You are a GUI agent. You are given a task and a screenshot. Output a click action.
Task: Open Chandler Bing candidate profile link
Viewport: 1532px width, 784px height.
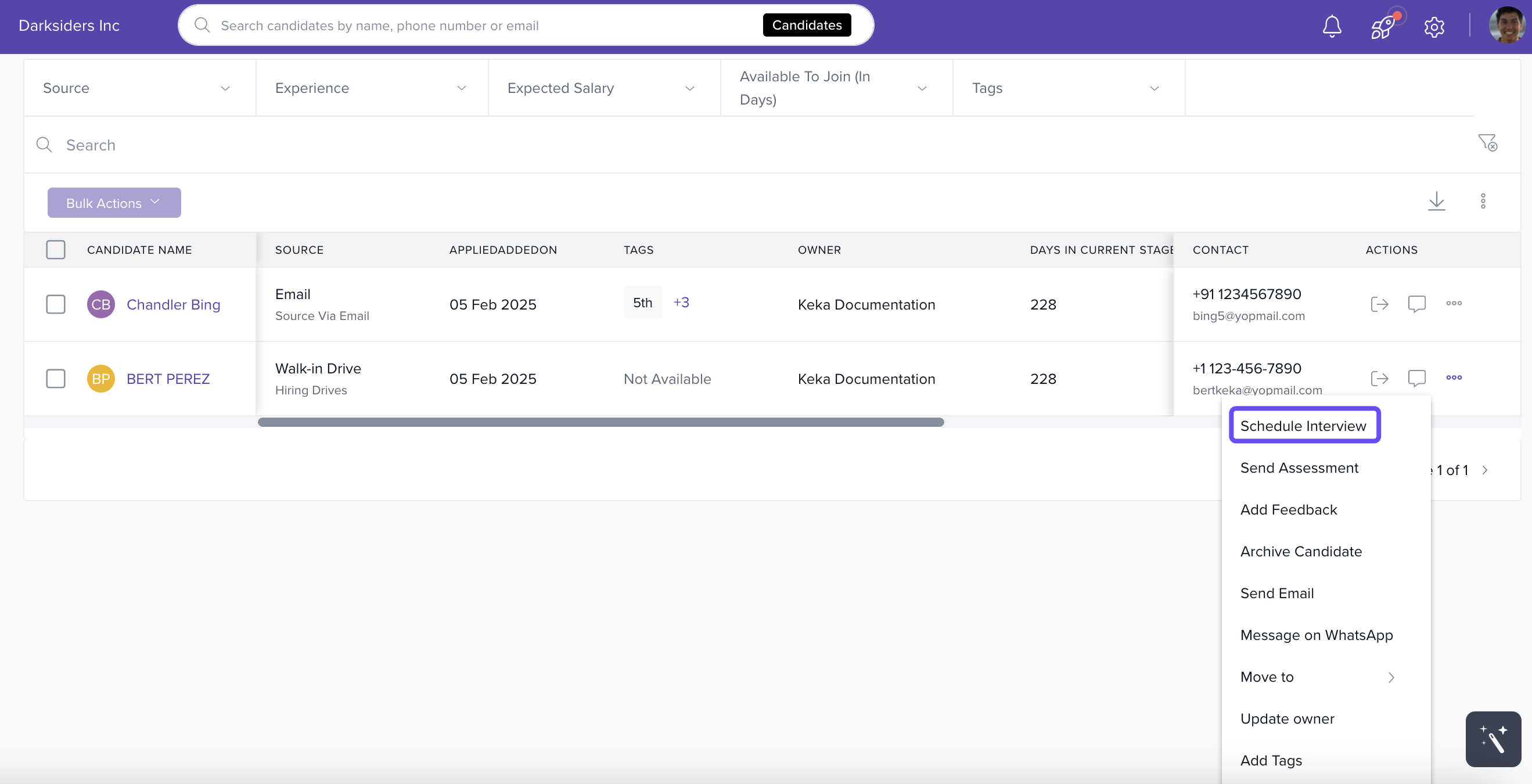(x=173, y=304)
